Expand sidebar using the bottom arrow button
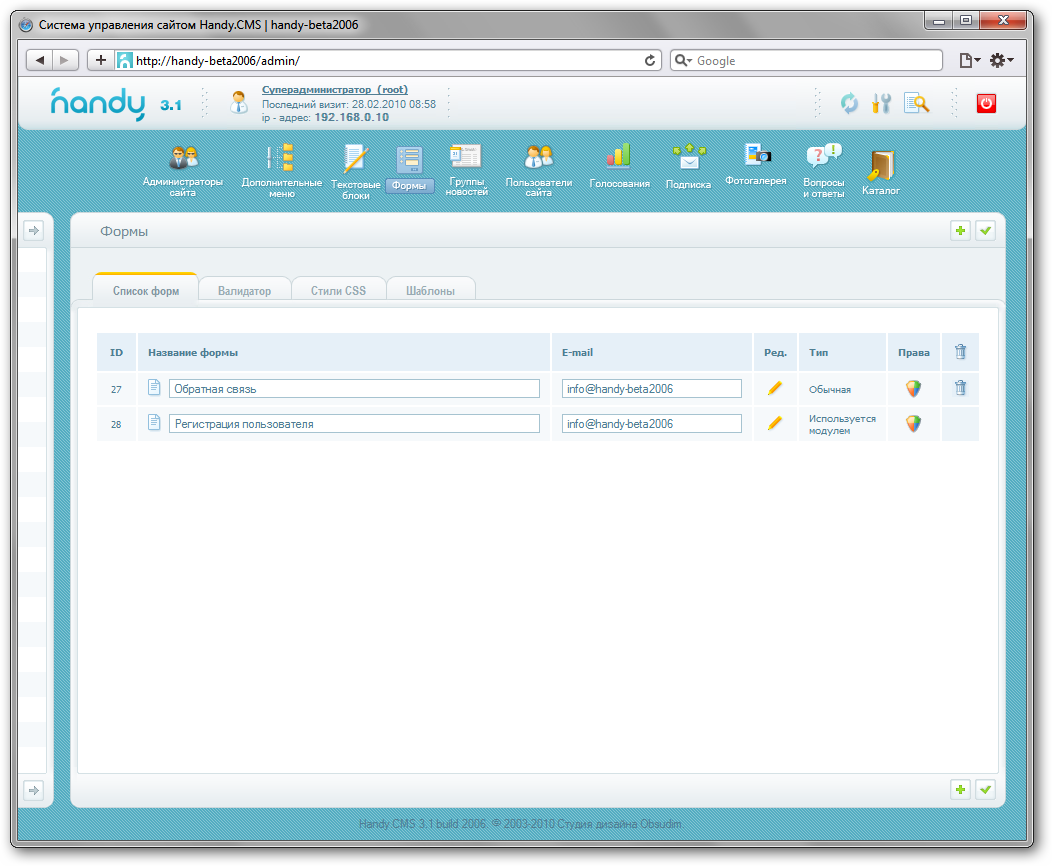Image resolution: width=1052 pixels, height=866 pixels. click(x=33, y=790)
